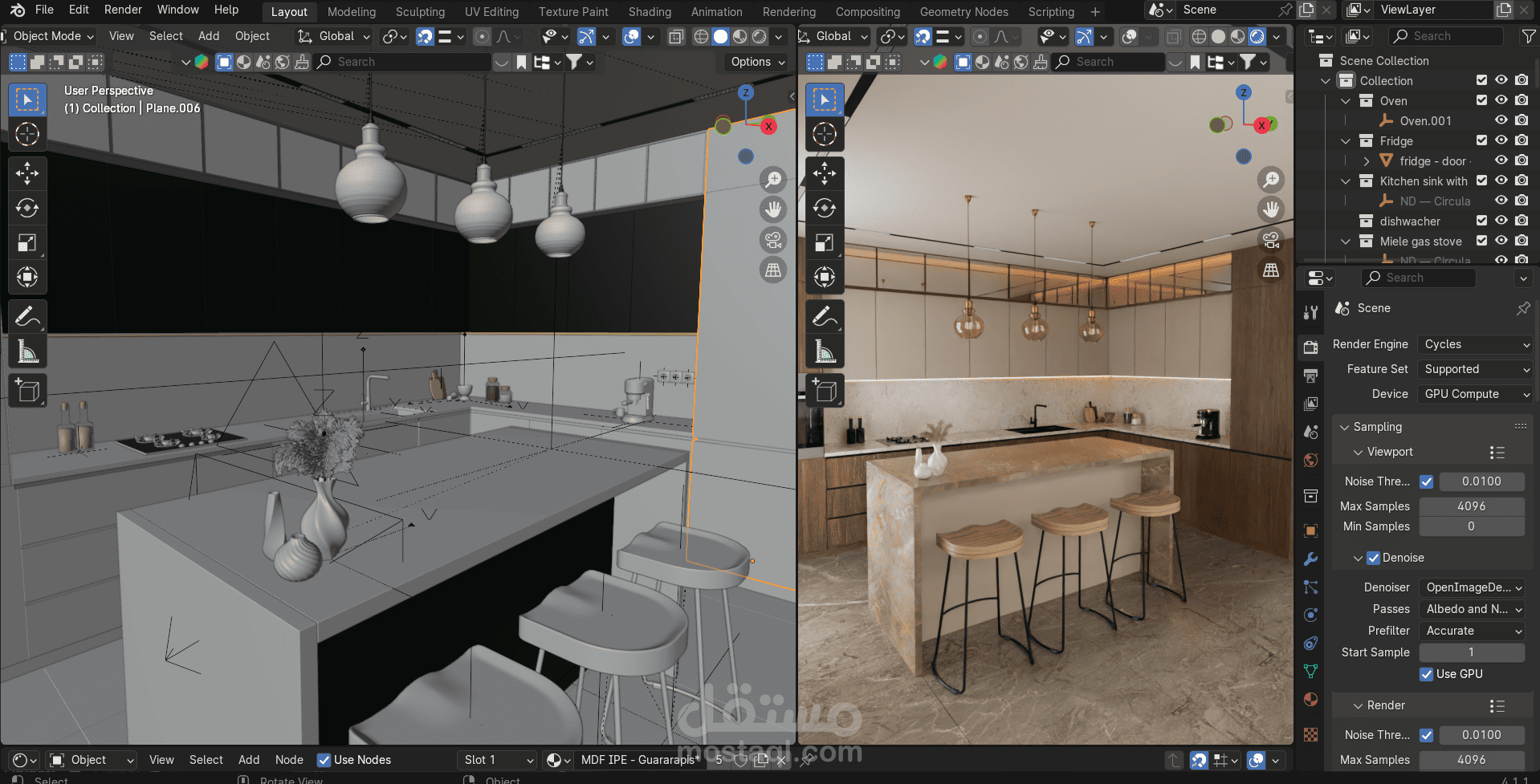1540x784 pixels.
Task: Select the Cursor tool in left viewport
Action: (27, 134)
